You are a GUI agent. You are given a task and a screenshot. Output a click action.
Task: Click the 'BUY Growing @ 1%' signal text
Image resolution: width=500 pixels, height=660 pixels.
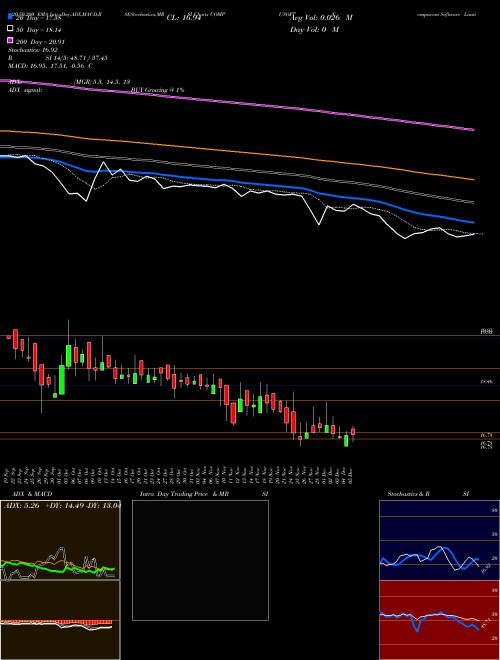click(157, 90)
